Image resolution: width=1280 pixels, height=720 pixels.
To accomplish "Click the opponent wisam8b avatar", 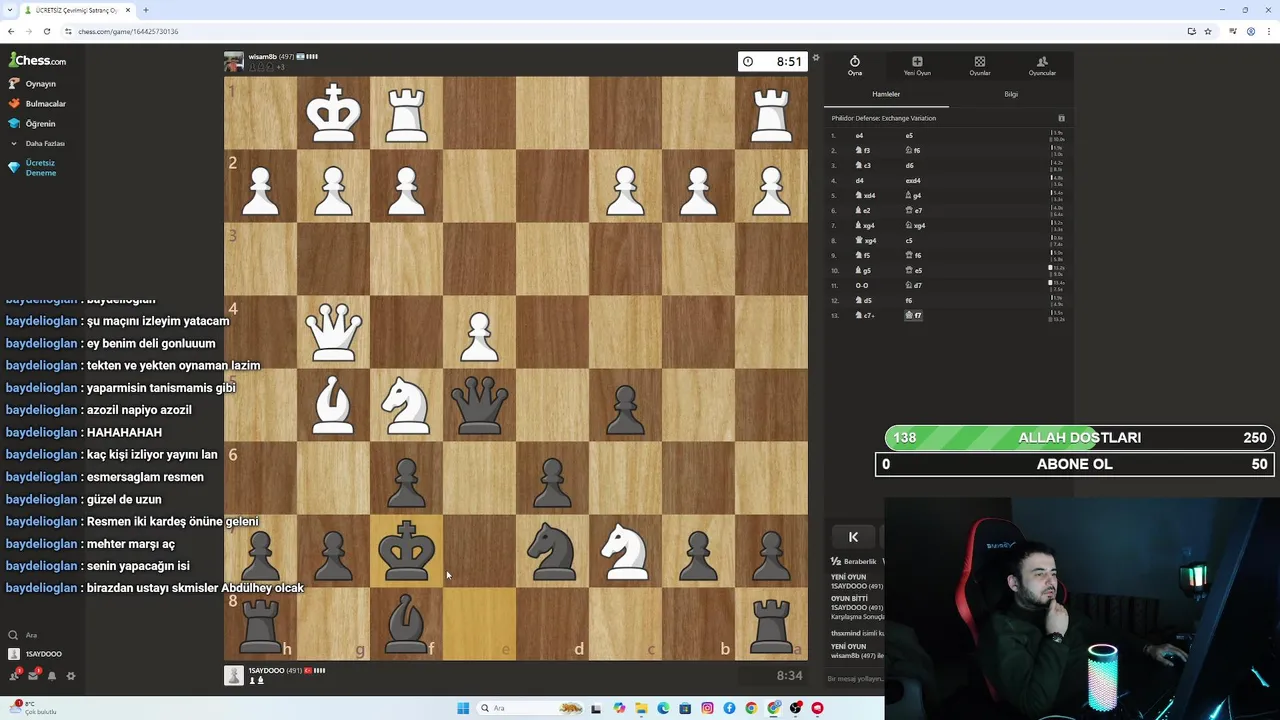I will click(233, 62).
